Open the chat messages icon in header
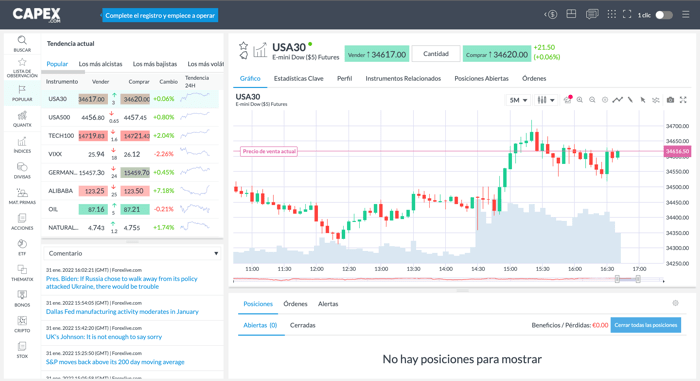 592,14
